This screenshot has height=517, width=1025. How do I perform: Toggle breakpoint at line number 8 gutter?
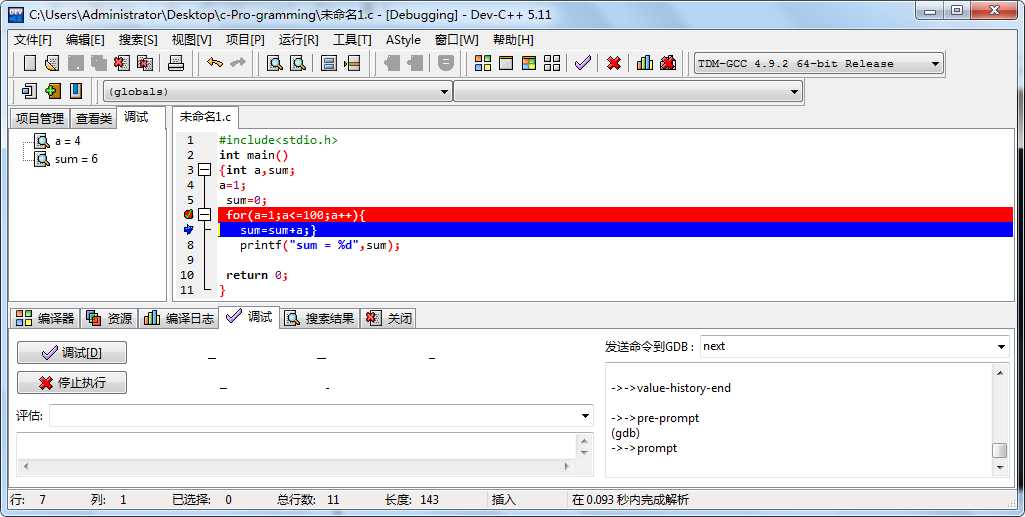coord(190,245)
